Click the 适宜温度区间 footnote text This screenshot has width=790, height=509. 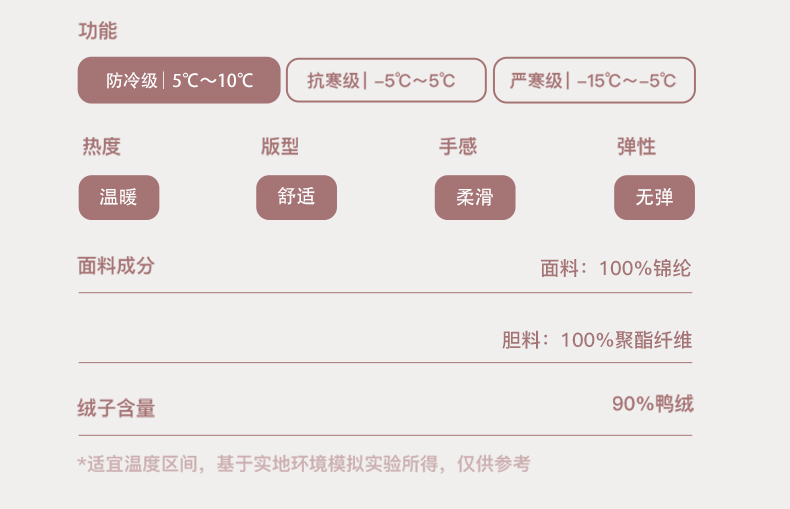(x=304, y=463)
